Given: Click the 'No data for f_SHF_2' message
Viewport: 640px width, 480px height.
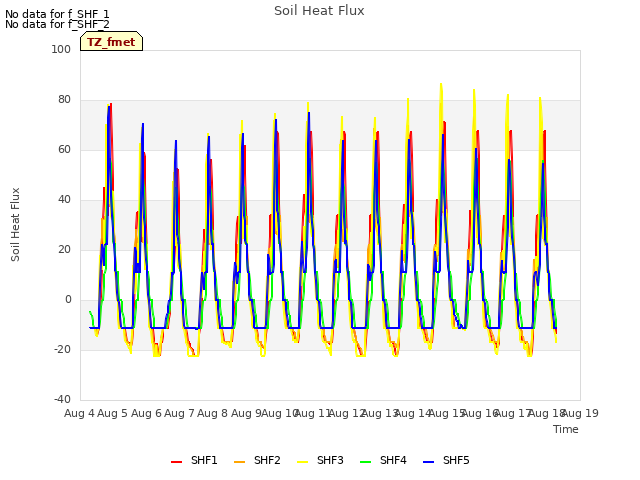Looking at the screenshot, I should 57,24.
